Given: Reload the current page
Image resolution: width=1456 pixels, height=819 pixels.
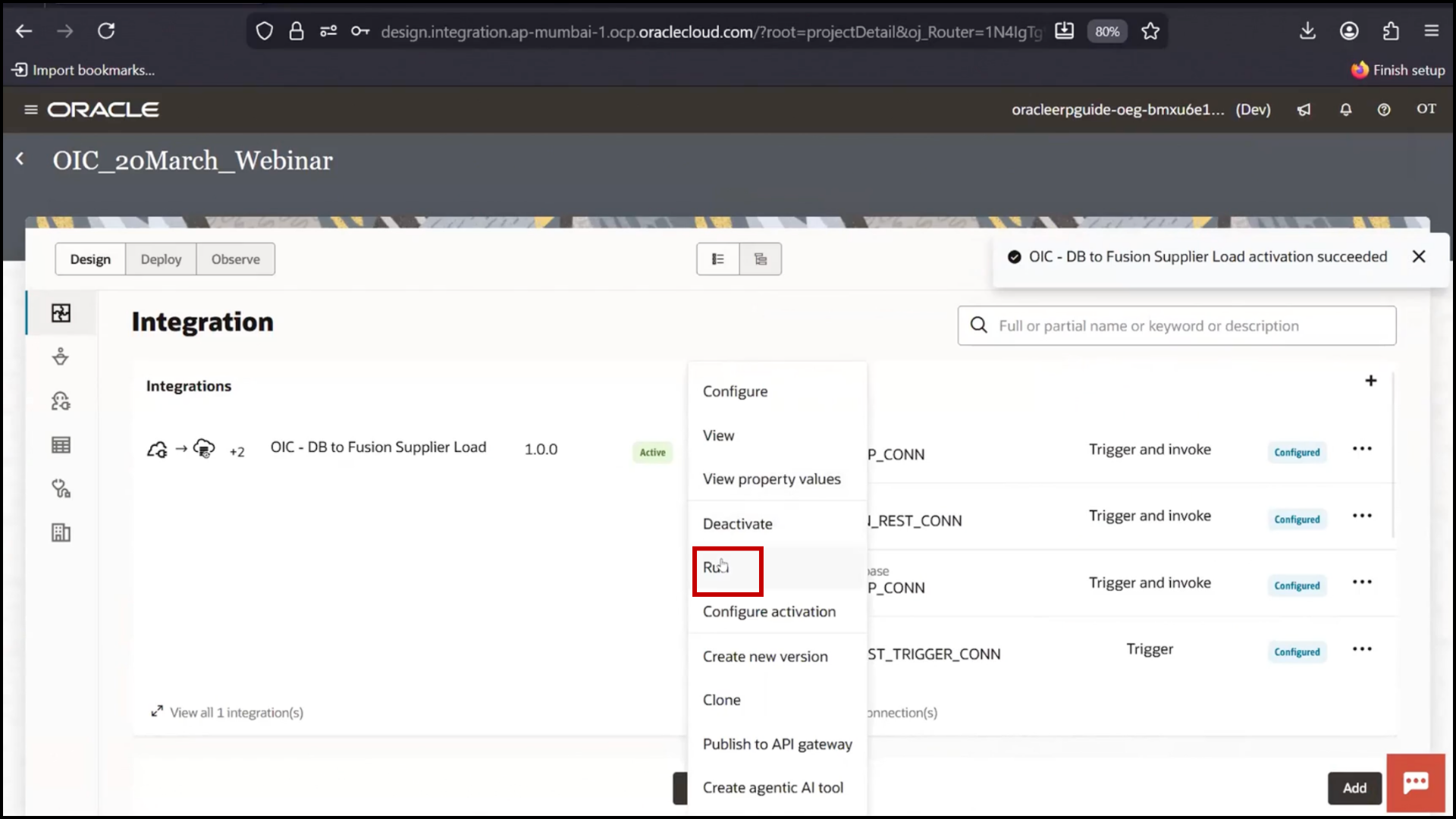Looking at the screenshot, I should pos(106,31).
